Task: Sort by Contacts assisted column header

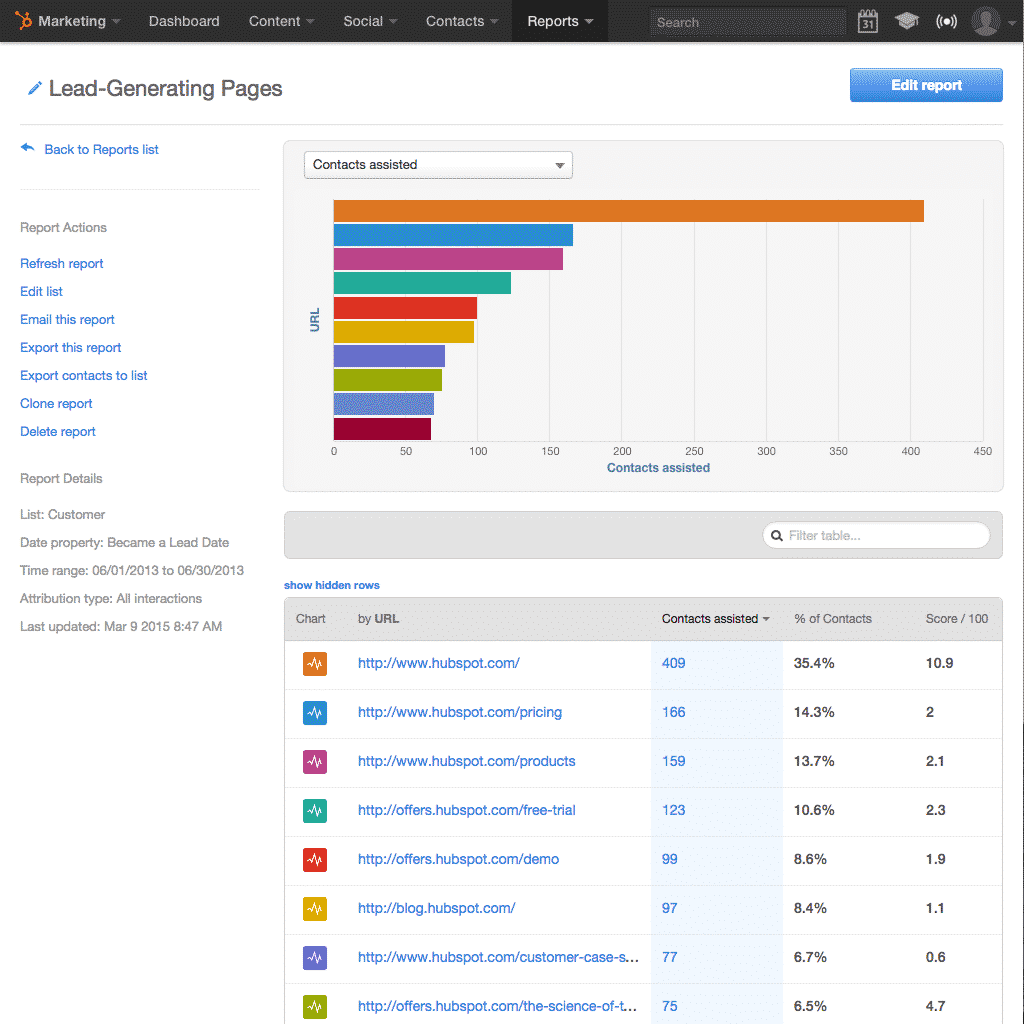Action: pyautogui.click(x=715, y=619)
